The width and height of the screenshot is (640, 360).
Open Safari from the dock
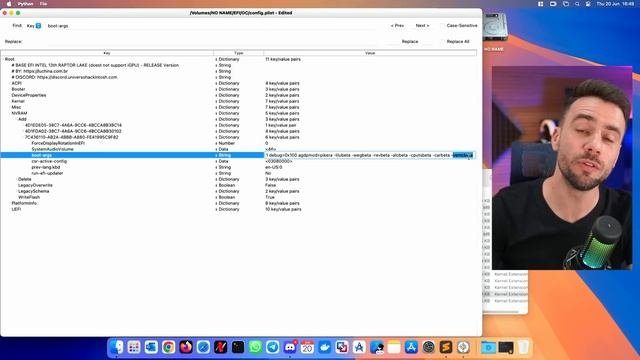coord(203,347)
